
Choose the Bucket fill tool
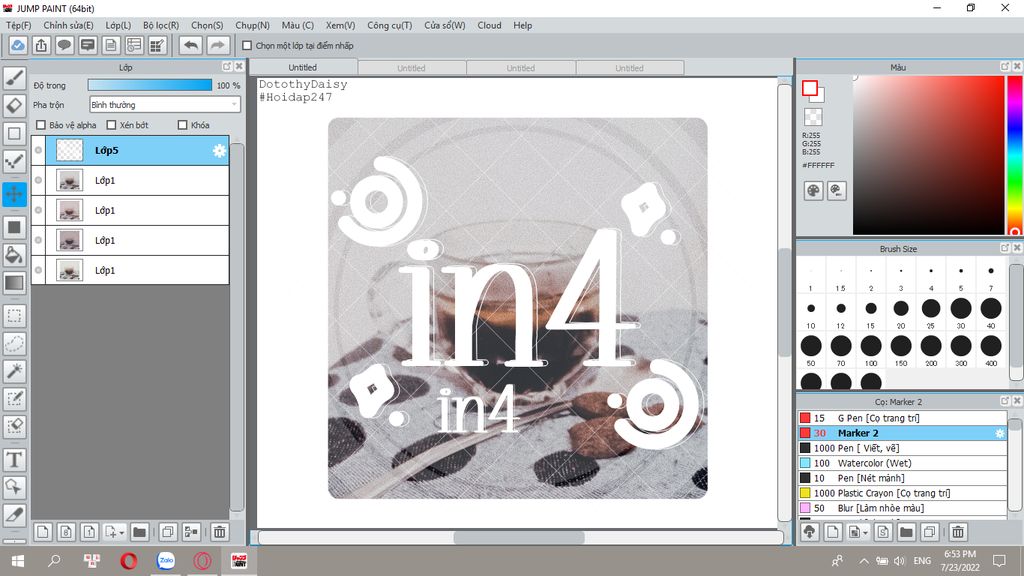click(x=14, y=254)
